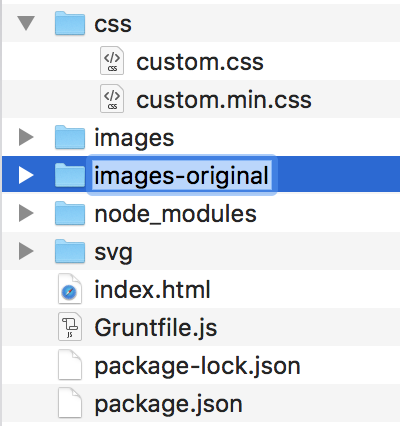Image resolution: width=400 pixels, height=426 pixels.
Task: Click the custom.css file icon
Action: tap(112, 61)
